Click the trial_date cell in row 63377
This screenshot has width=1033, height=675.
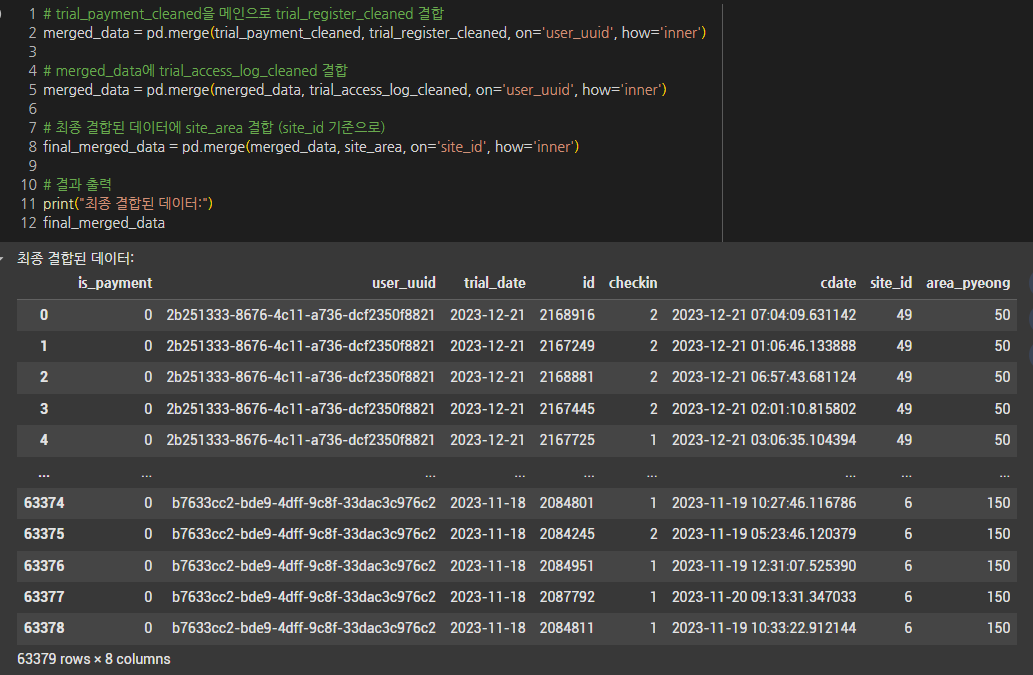[x=488, y=597]
